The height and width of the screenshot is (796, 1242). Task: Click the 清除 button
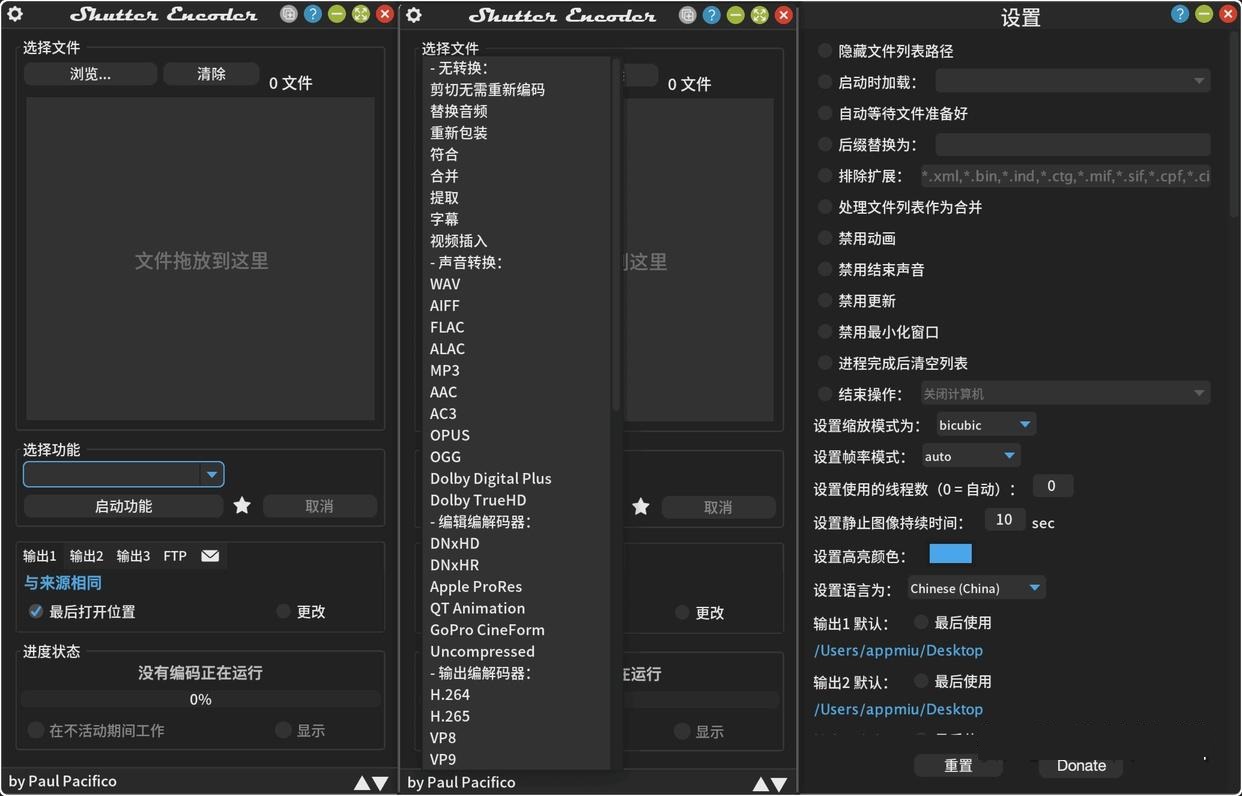211,73
